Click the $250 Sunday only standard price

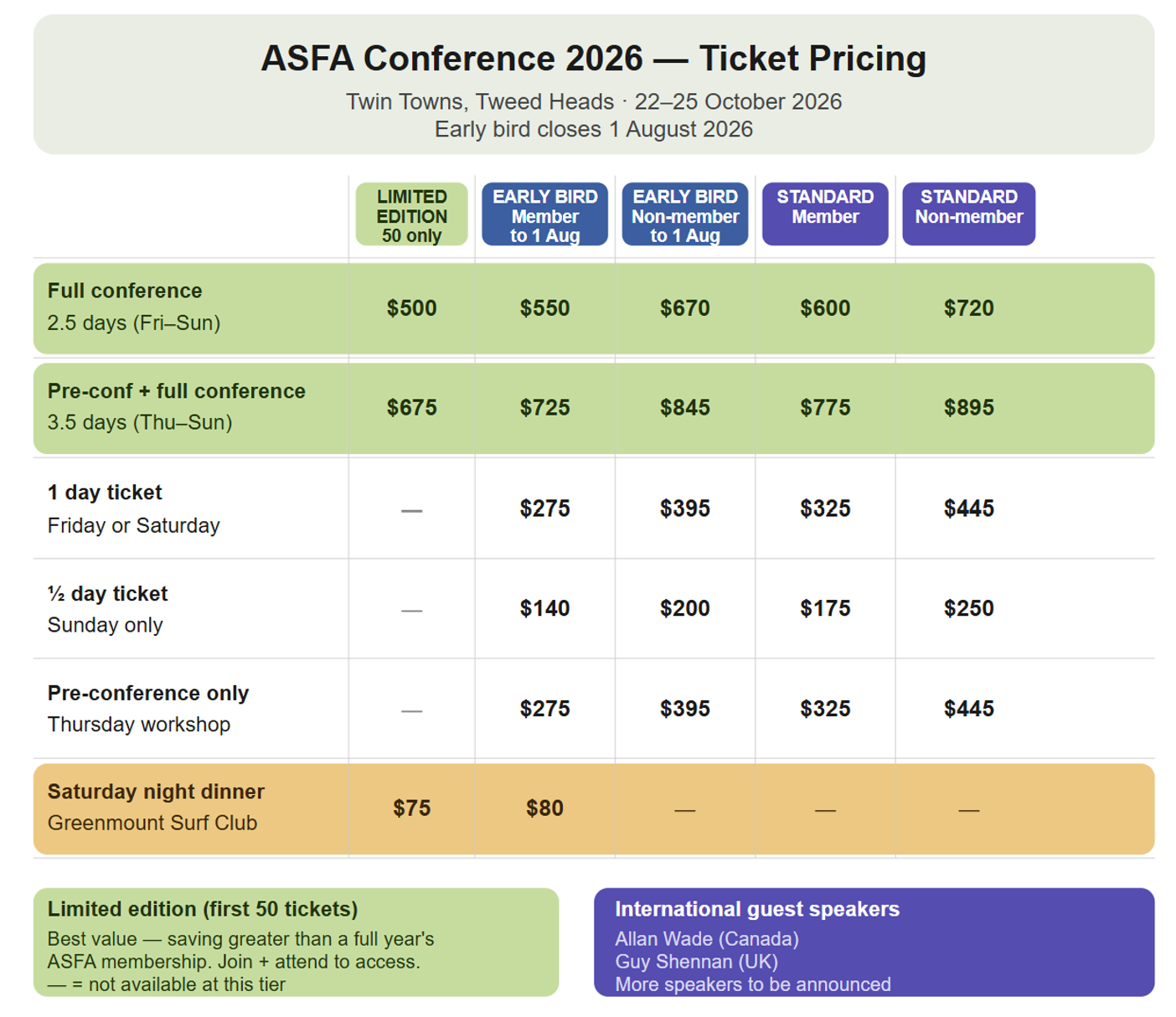(968, 608)
